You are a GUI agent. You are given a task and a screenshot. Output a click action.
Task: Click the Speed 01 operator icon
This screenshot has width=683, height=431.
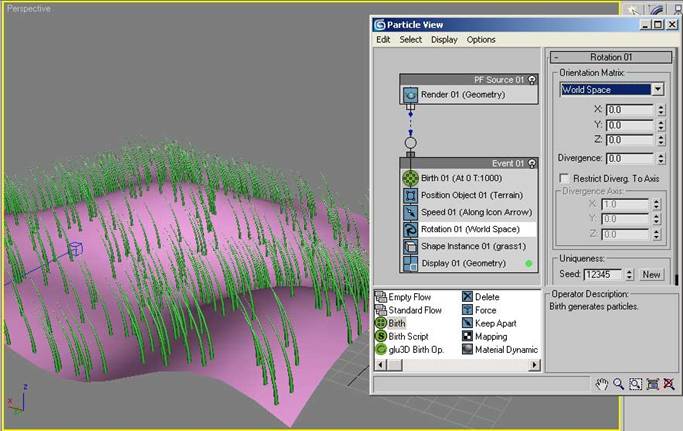coord(410,212)
